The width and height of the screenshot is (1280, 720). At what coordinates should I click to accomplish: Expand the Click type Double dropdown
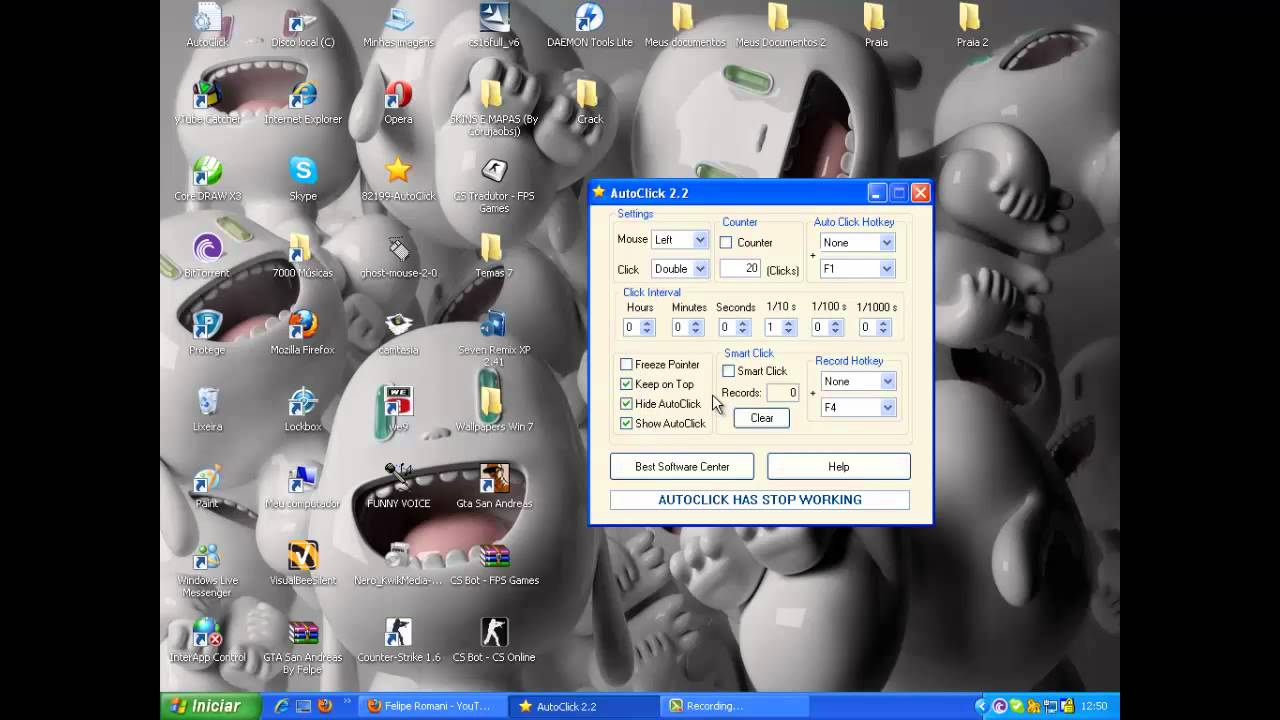coord(700,269)
